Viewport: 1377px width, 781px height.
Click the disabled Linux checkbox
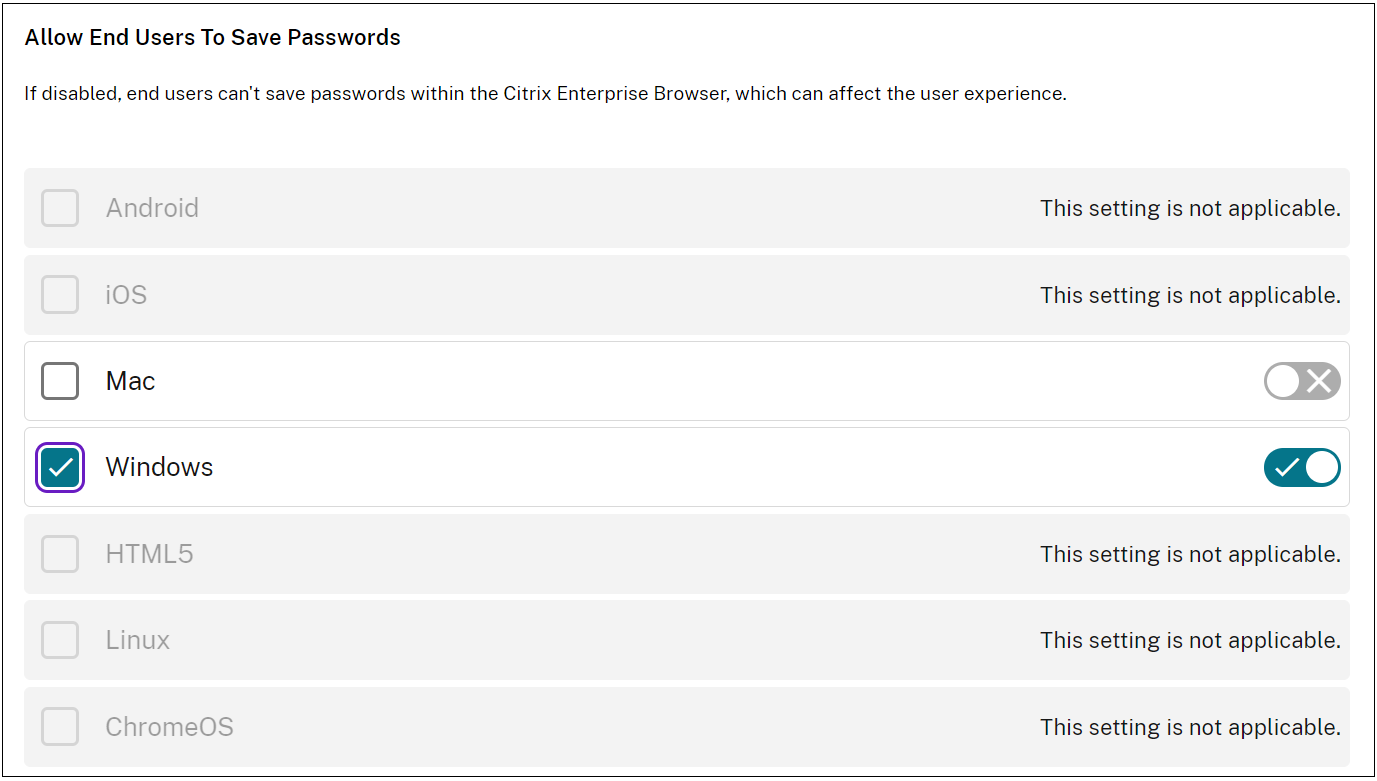point(60,640)
